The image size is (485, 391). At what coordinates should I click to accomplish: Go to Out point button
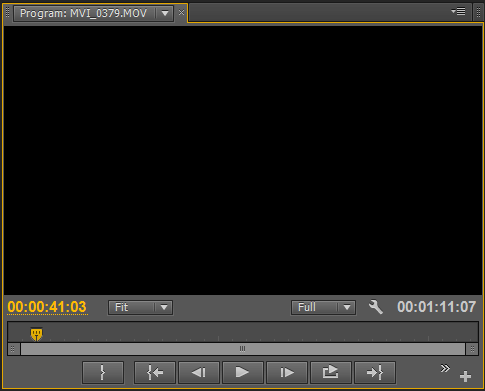click(x=375, y=372)
